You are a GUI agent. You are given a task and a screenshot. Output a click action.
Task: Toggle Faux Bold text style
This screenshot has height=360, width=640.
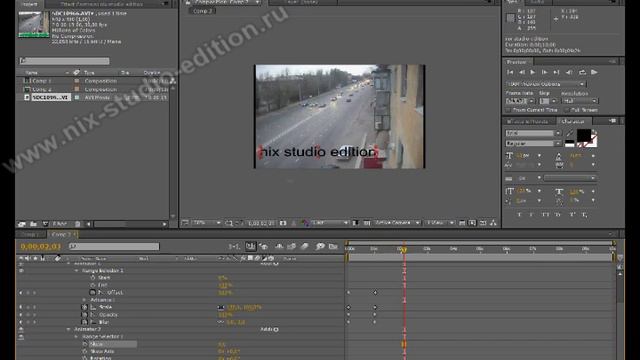519,215
